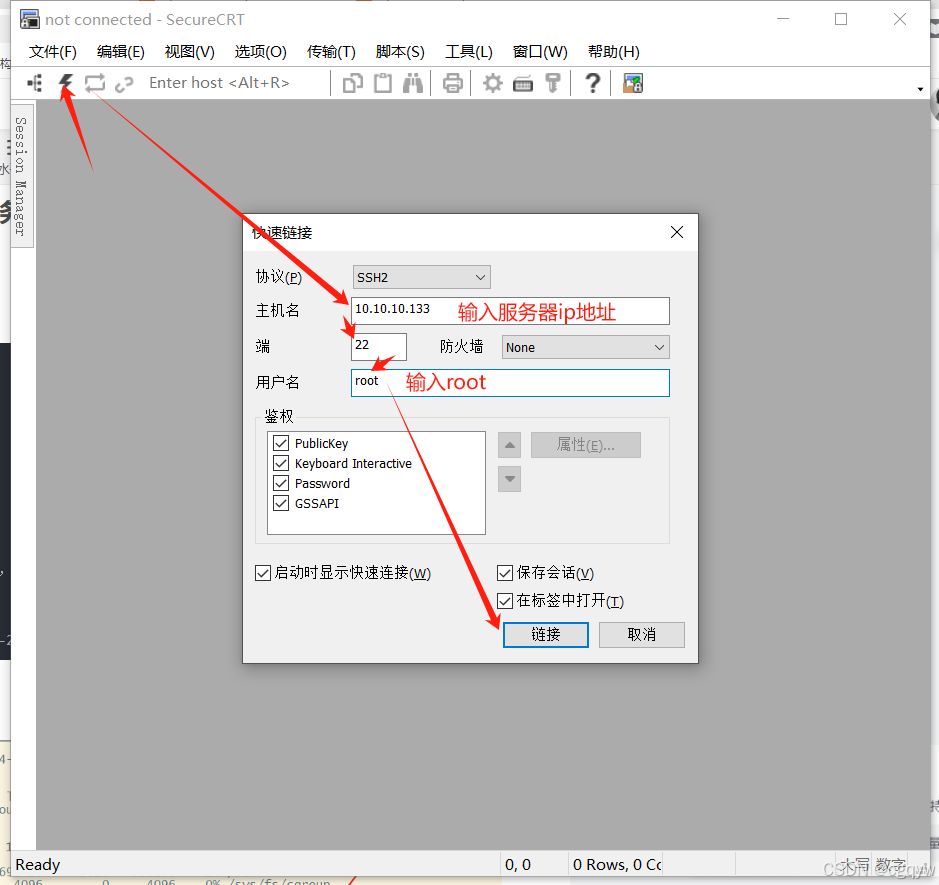Click the Disconnect chain-link icon

coord(124,84)
